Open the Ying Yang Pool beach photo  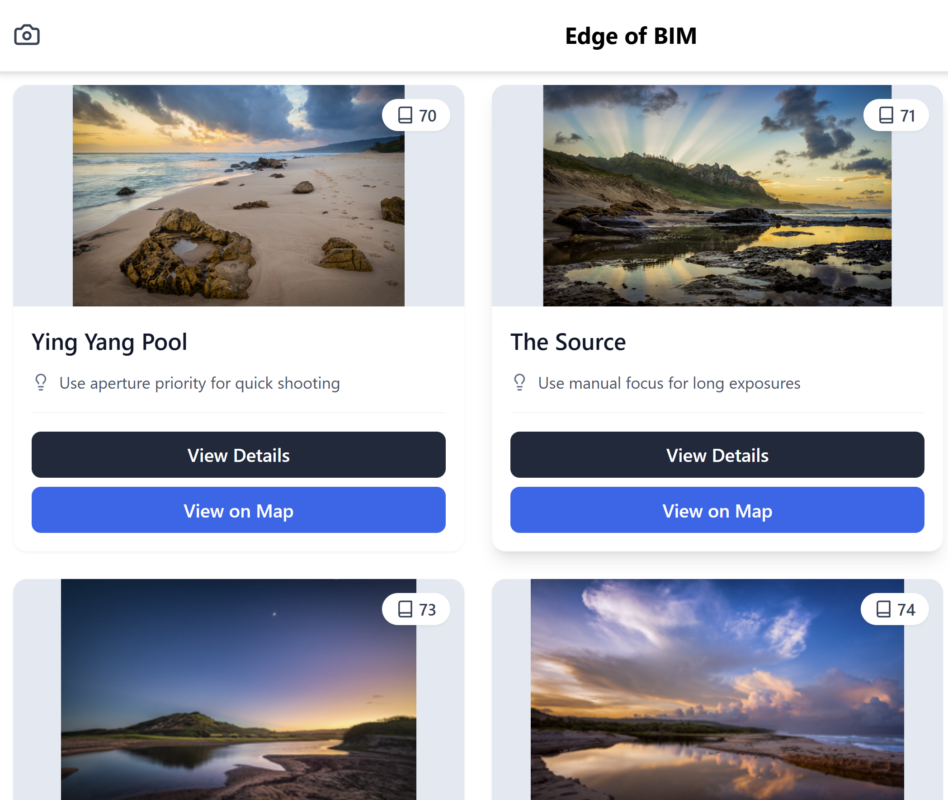[x=238, y=195]
